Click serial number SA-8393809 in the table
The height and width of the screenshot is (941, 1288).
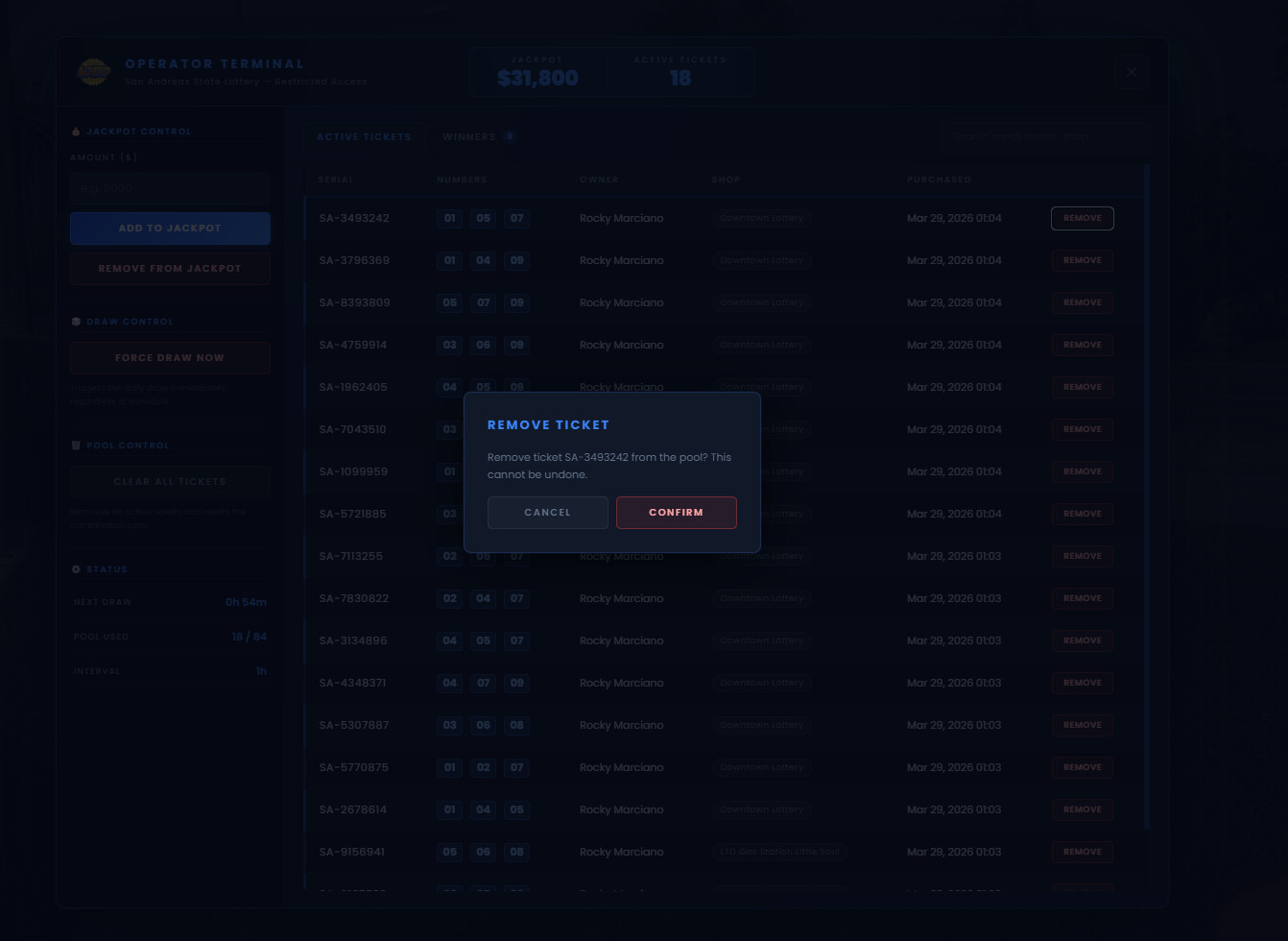pos(354,302)
